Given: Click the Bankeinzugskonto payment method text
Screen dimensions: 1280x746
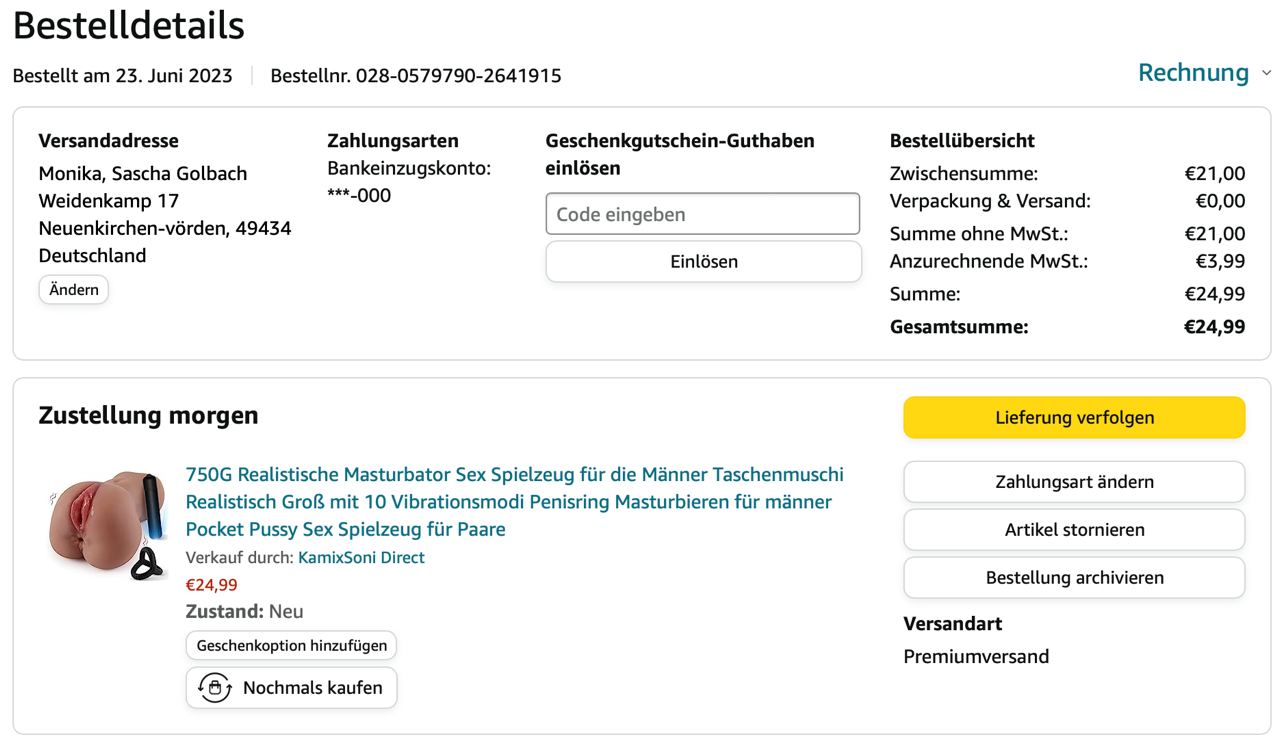Looking at the screenshot, I should [409, 168].
